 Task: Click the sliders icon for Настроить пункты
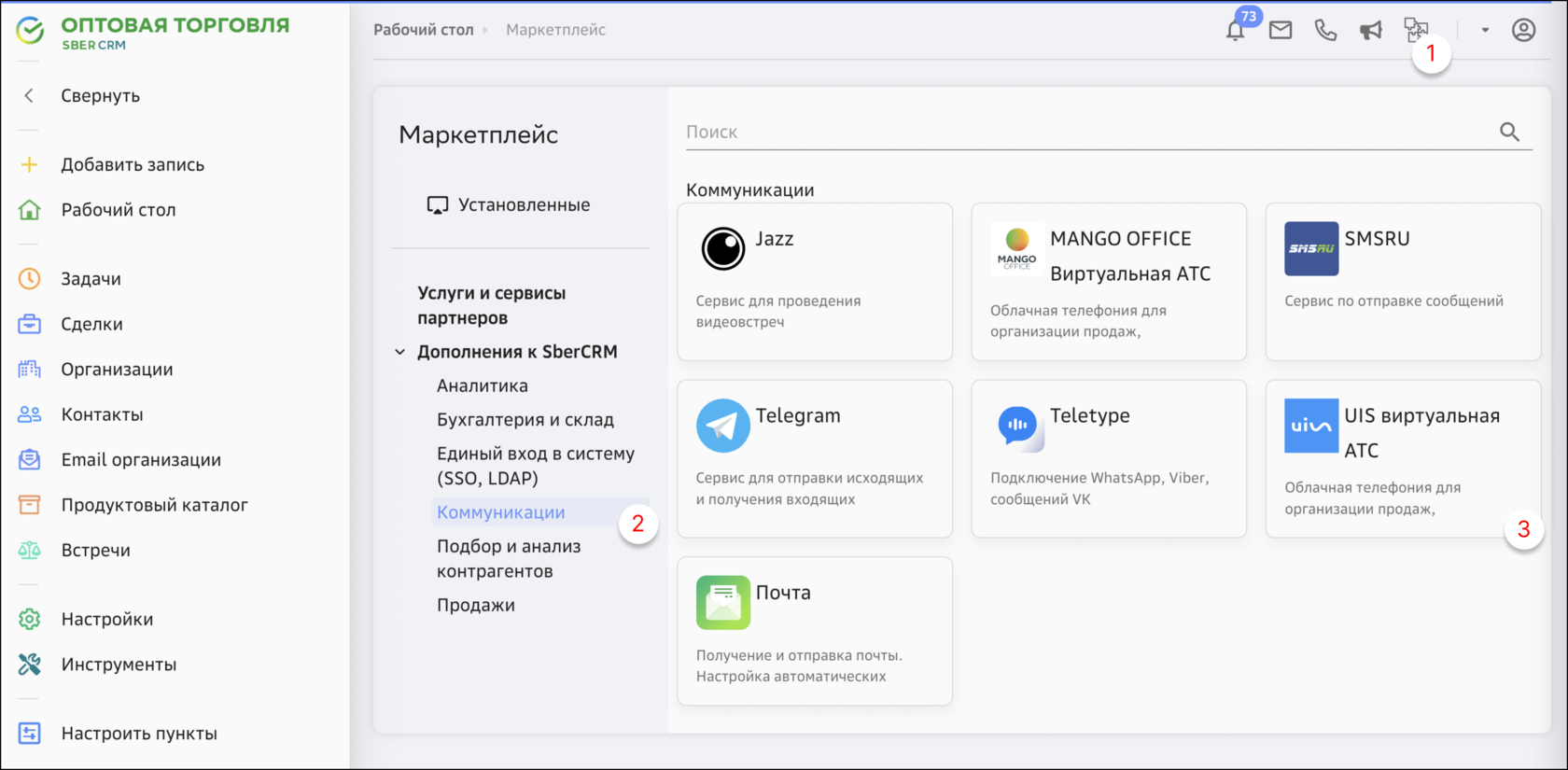(29, 734)
